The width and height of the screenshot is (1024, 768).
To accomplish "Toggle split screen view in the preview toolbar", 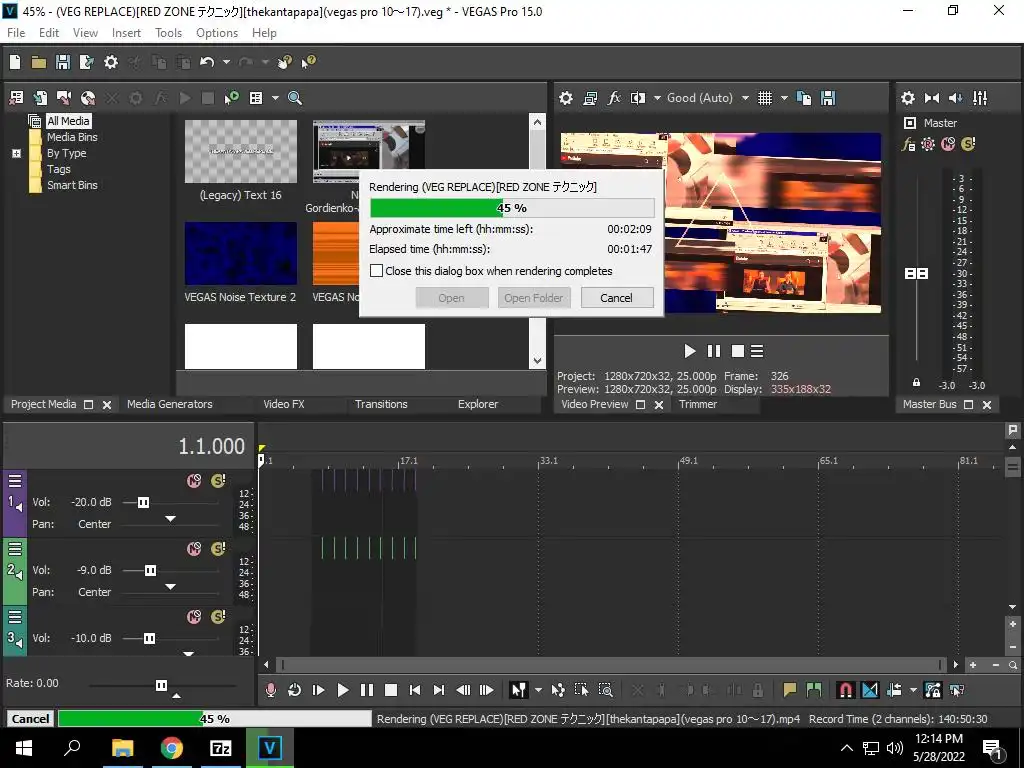I will tap(637, 98).
